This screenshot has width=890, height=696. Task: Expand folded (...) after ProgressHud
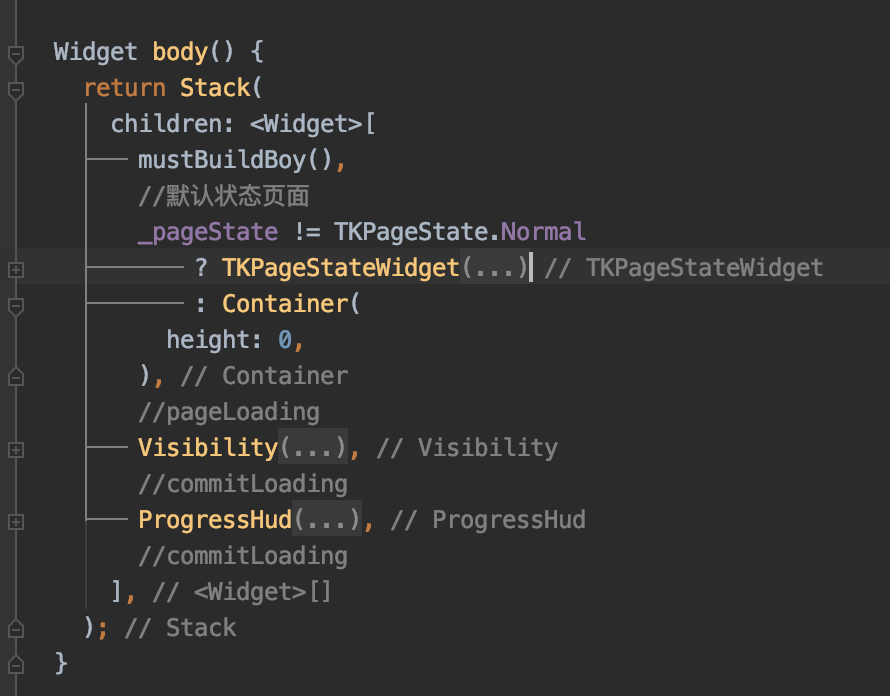pyautogui.click(x=326, y=520)
